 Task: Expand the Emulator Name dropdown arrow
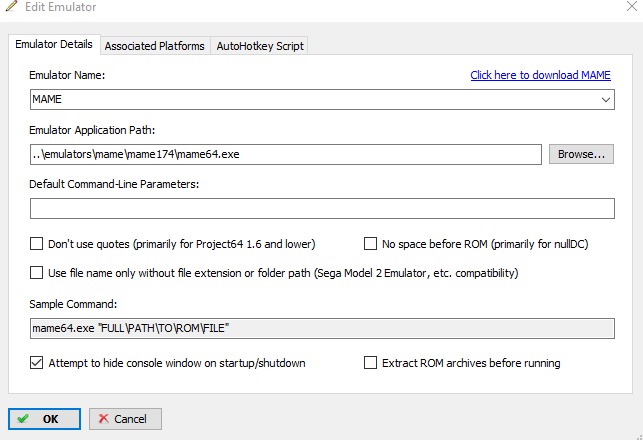(606, 100)
